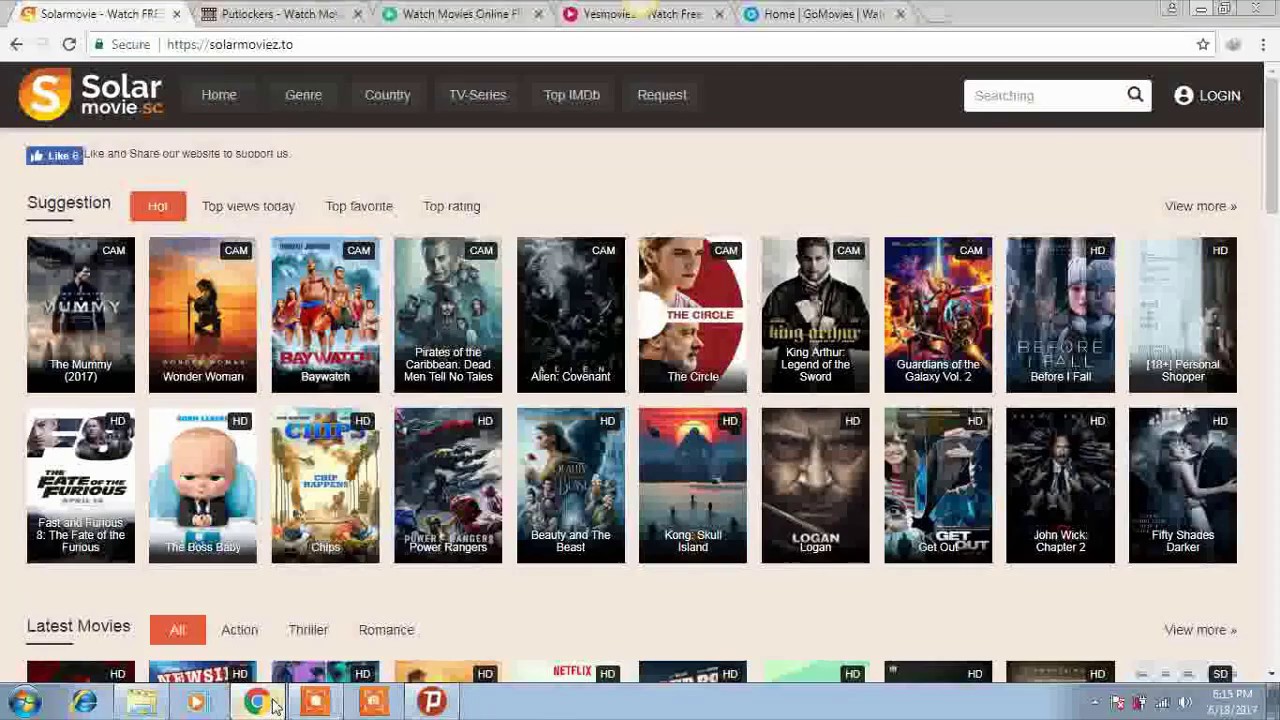Click the browser back arrow
This screenshot has height=720, width=1280.
[x=16, y=44]
